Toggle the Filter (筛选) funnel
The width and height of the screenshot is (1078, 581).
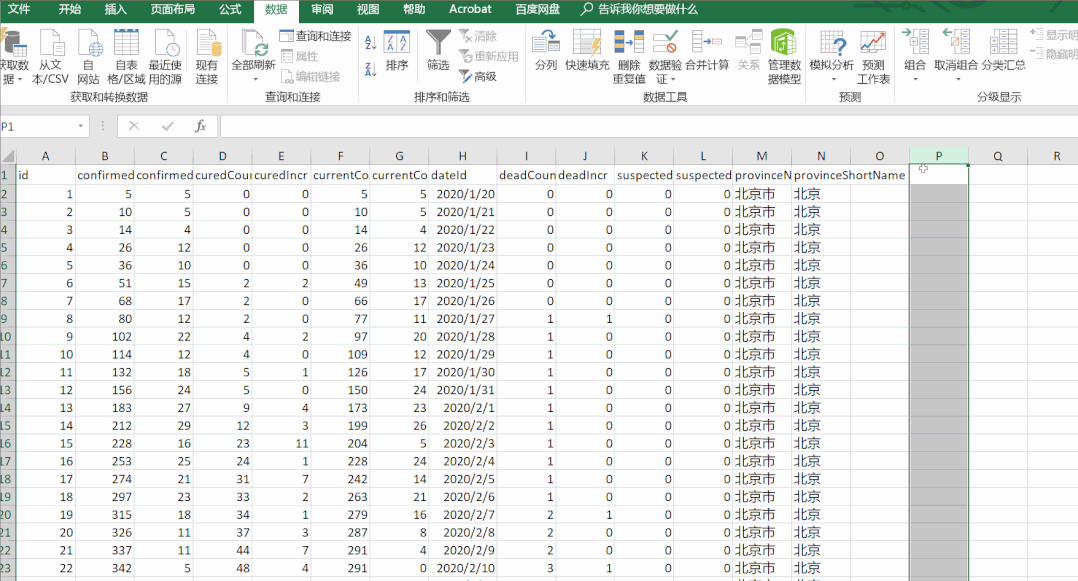coord(438,51)
